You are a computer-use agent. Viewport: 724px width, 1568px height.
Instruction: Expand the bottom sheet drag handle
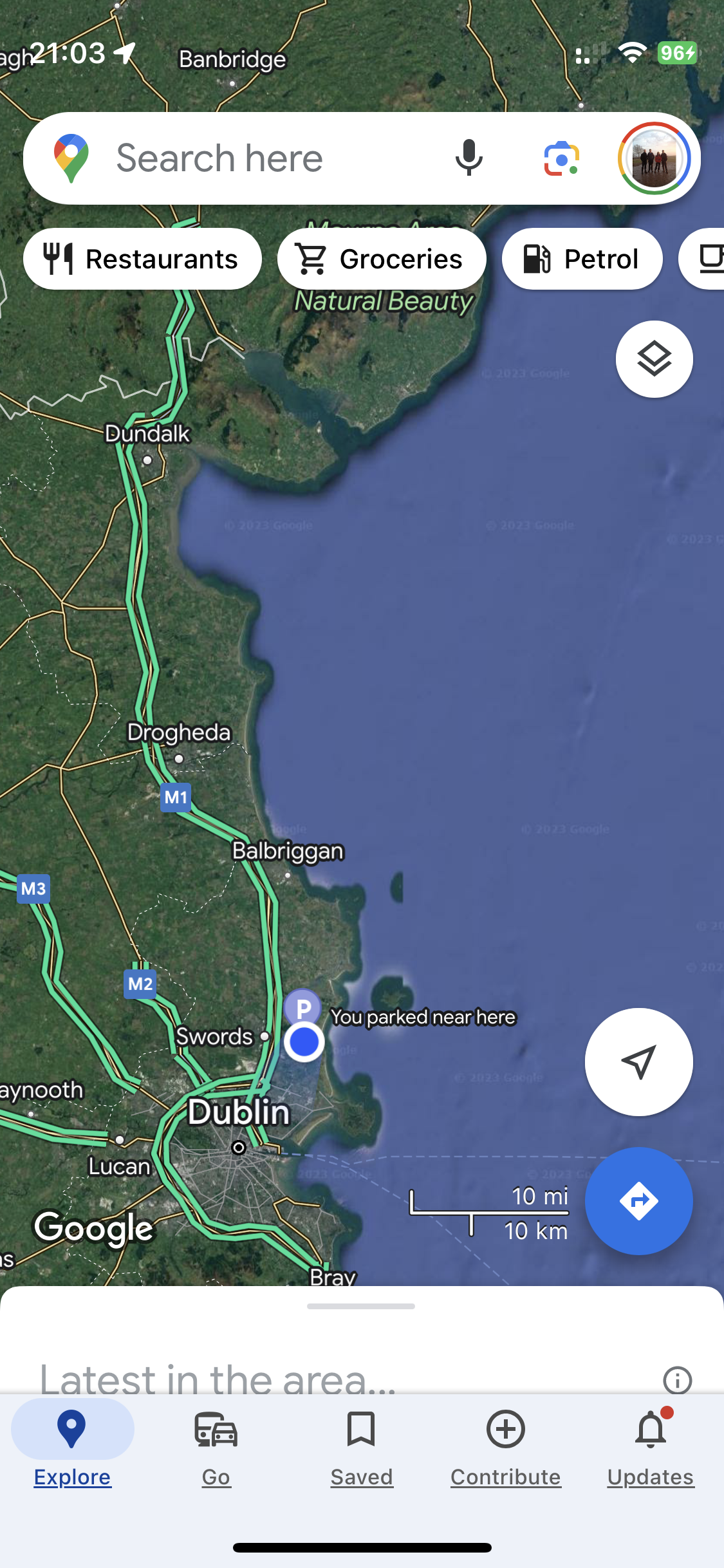[361, 1306]
